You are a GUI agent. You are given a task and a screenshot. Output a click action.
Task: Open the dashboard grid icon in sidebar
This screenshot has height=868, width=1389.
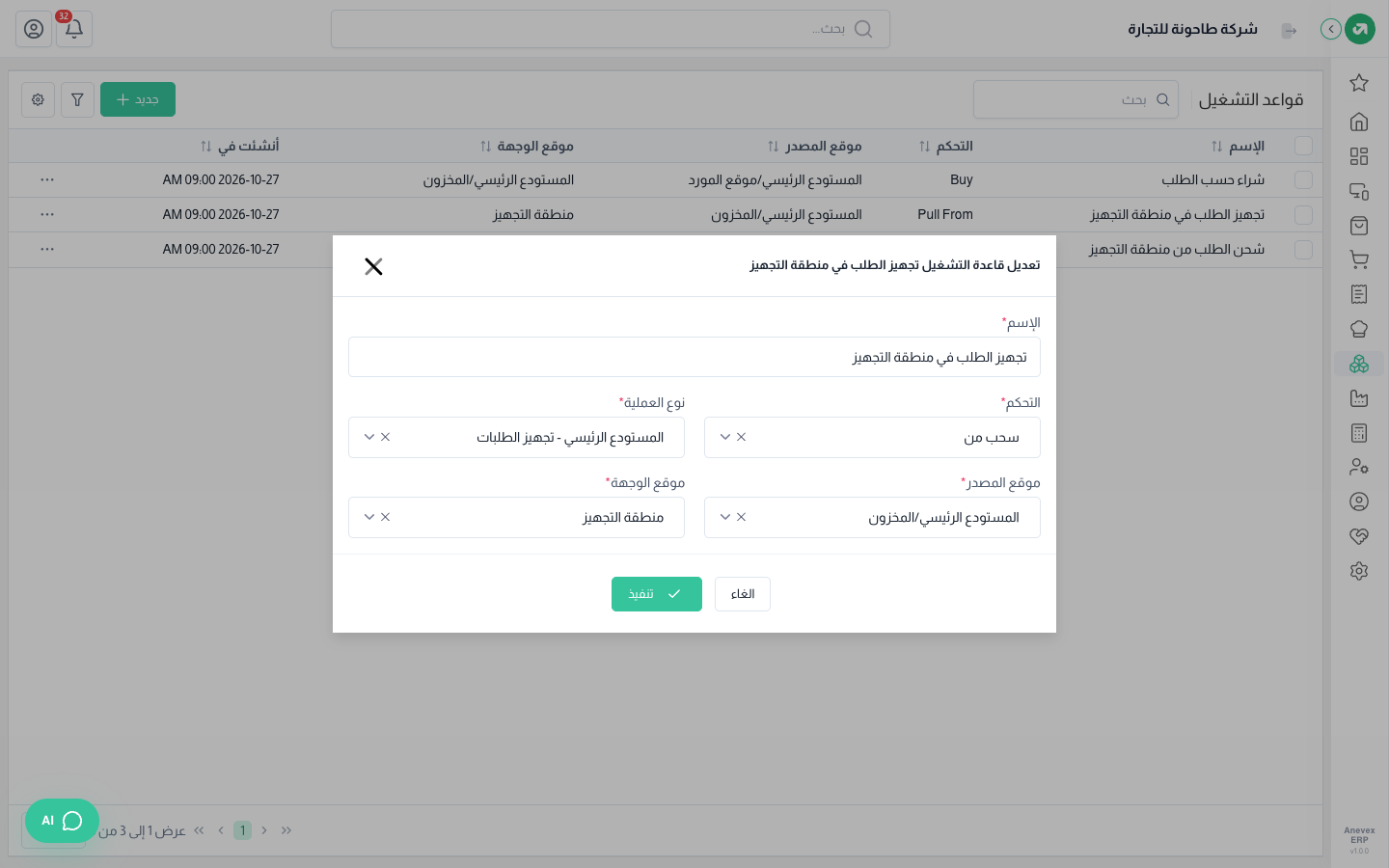tap(1359, 156)
